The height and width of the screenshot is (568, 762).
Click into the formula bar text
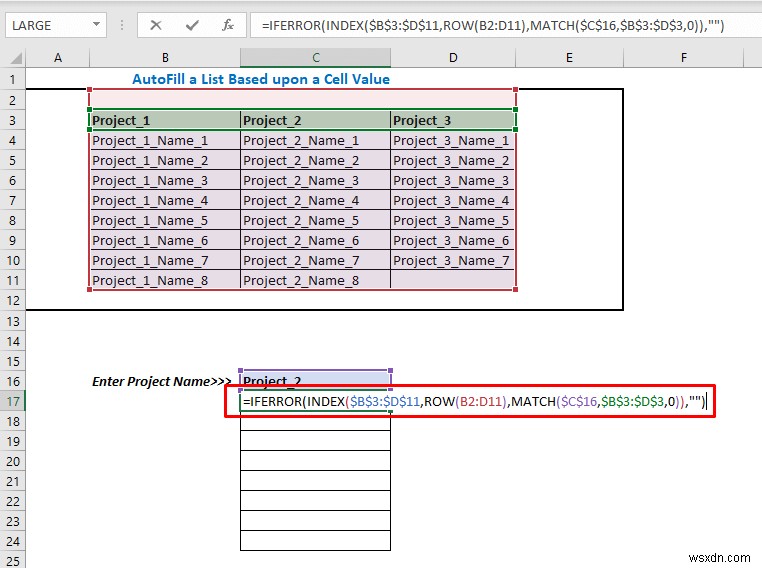pyautogui.click(x=493, y=25)
